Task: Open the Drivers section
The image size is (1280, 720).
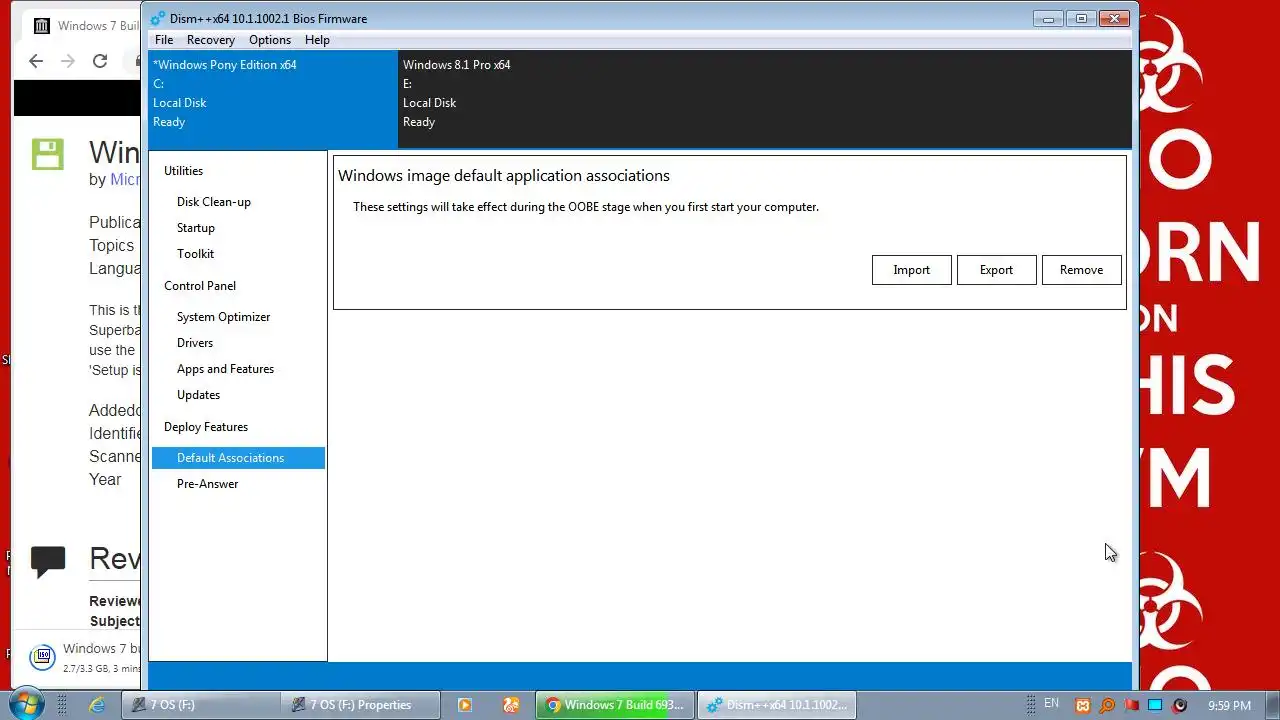Action: 195,343
